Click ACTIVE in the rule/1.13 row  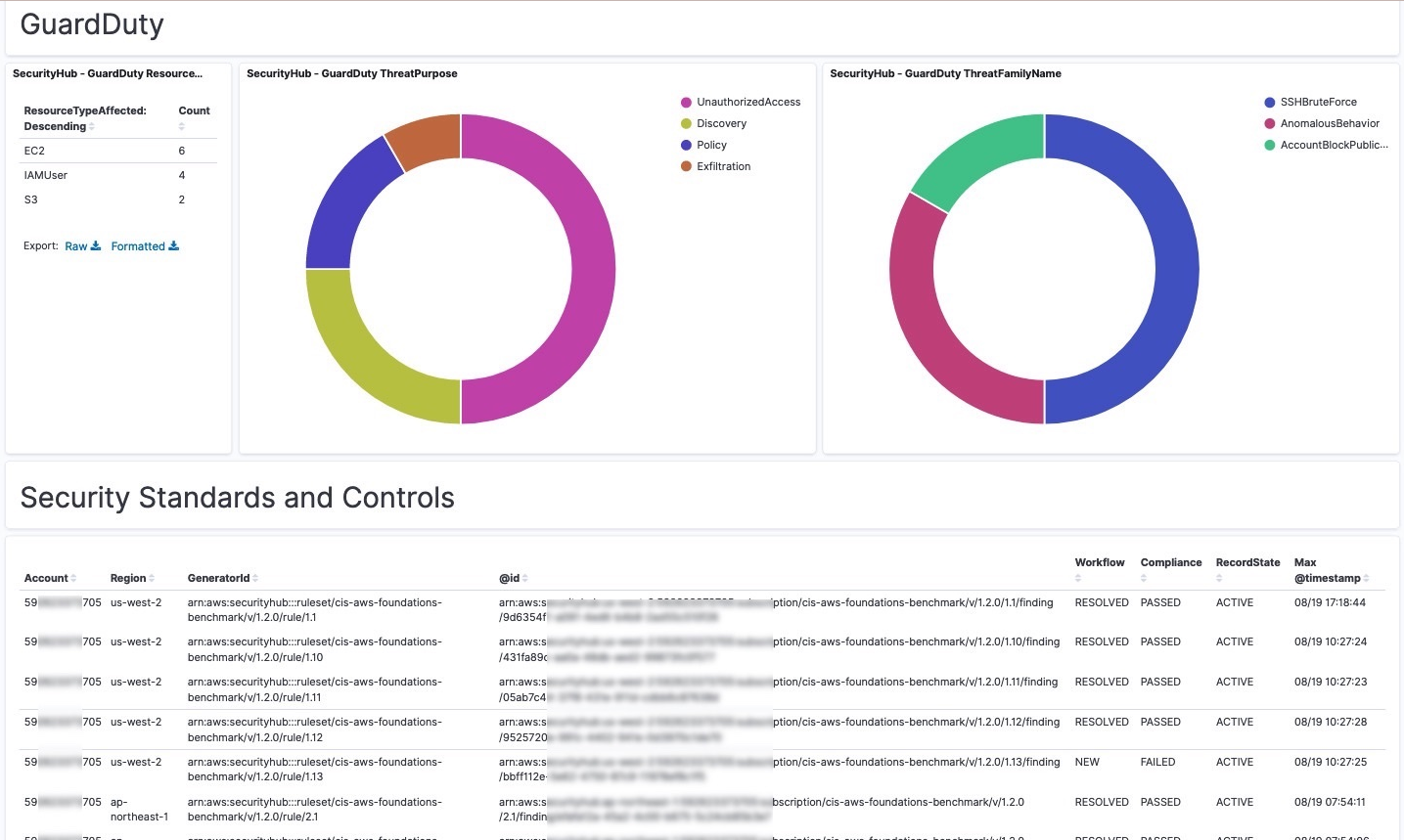pos(1235,762)
